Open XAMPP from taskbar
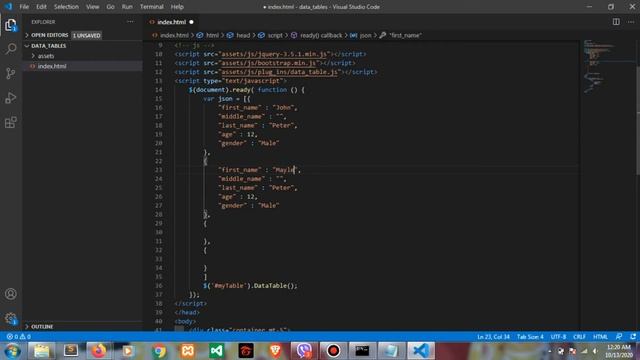640x360 pixels. pyautogui.click(x=187, y=351)
